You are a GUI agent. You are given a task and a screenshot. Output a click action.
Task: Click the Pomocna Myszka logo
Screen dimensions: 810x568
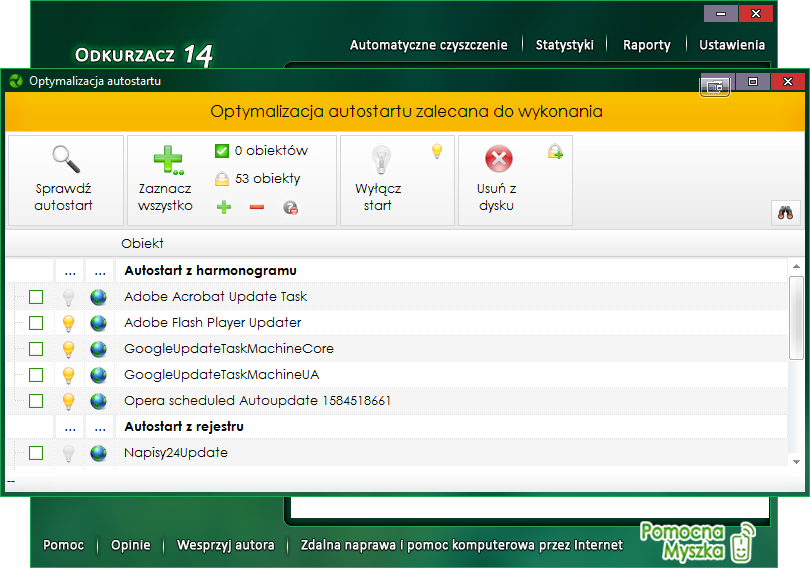tap(697, 542)
